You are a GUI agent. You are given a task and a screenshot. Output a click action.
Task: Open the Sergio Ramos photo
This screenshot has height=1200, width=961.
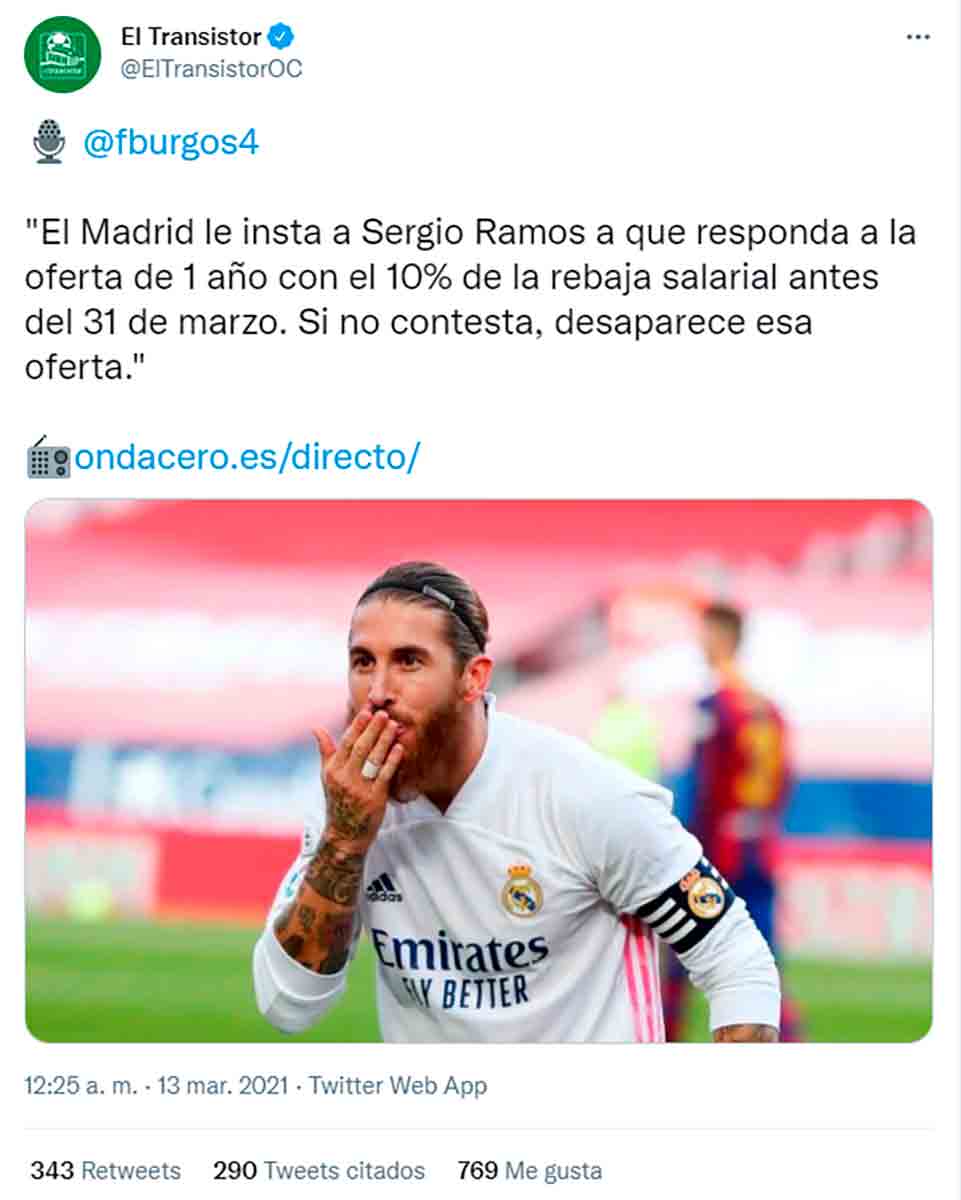pyautogui.click(x=479, y=771)
